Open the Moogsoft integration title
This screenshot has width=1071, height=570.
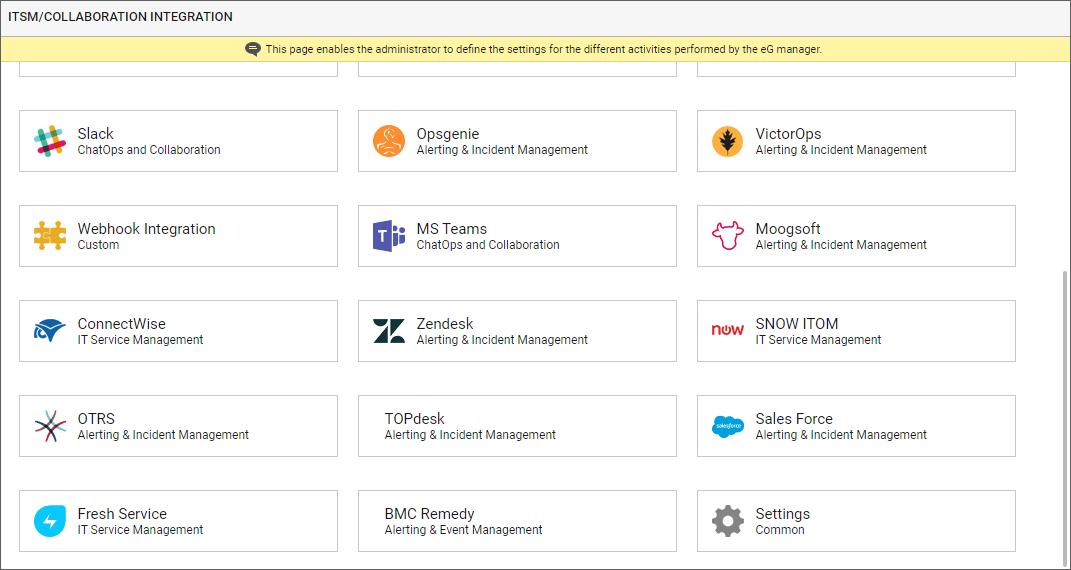pyautogui.click(x=788, y=229)
